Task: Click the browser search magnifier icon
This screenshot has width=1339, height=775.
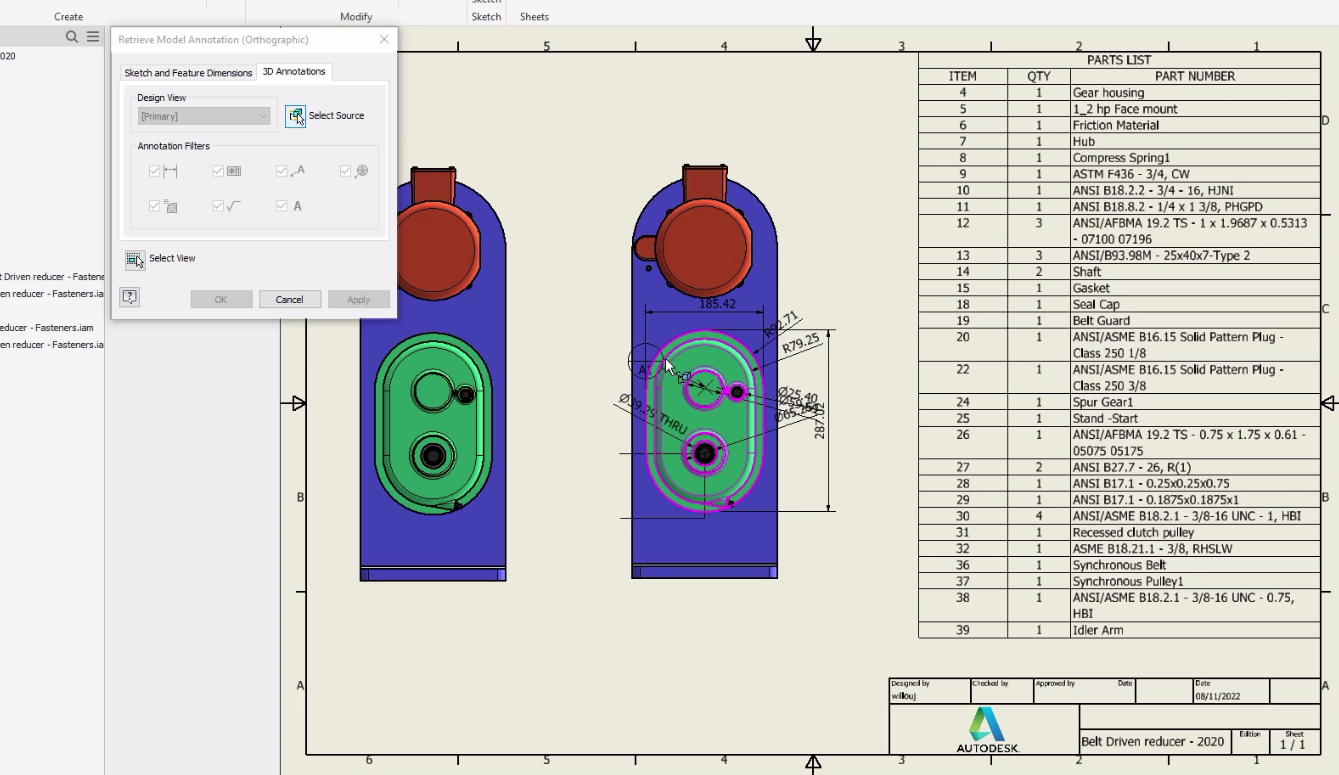Action: [72, 37]
